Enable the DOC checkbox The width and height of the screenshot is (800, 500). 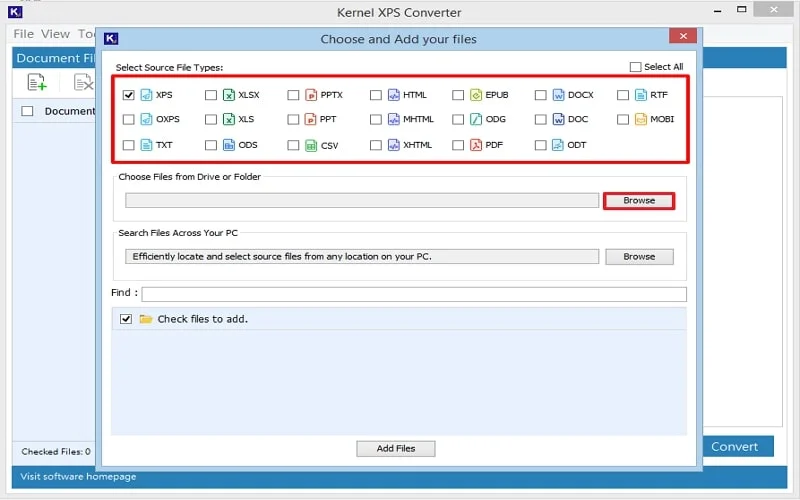coord(540,119)
